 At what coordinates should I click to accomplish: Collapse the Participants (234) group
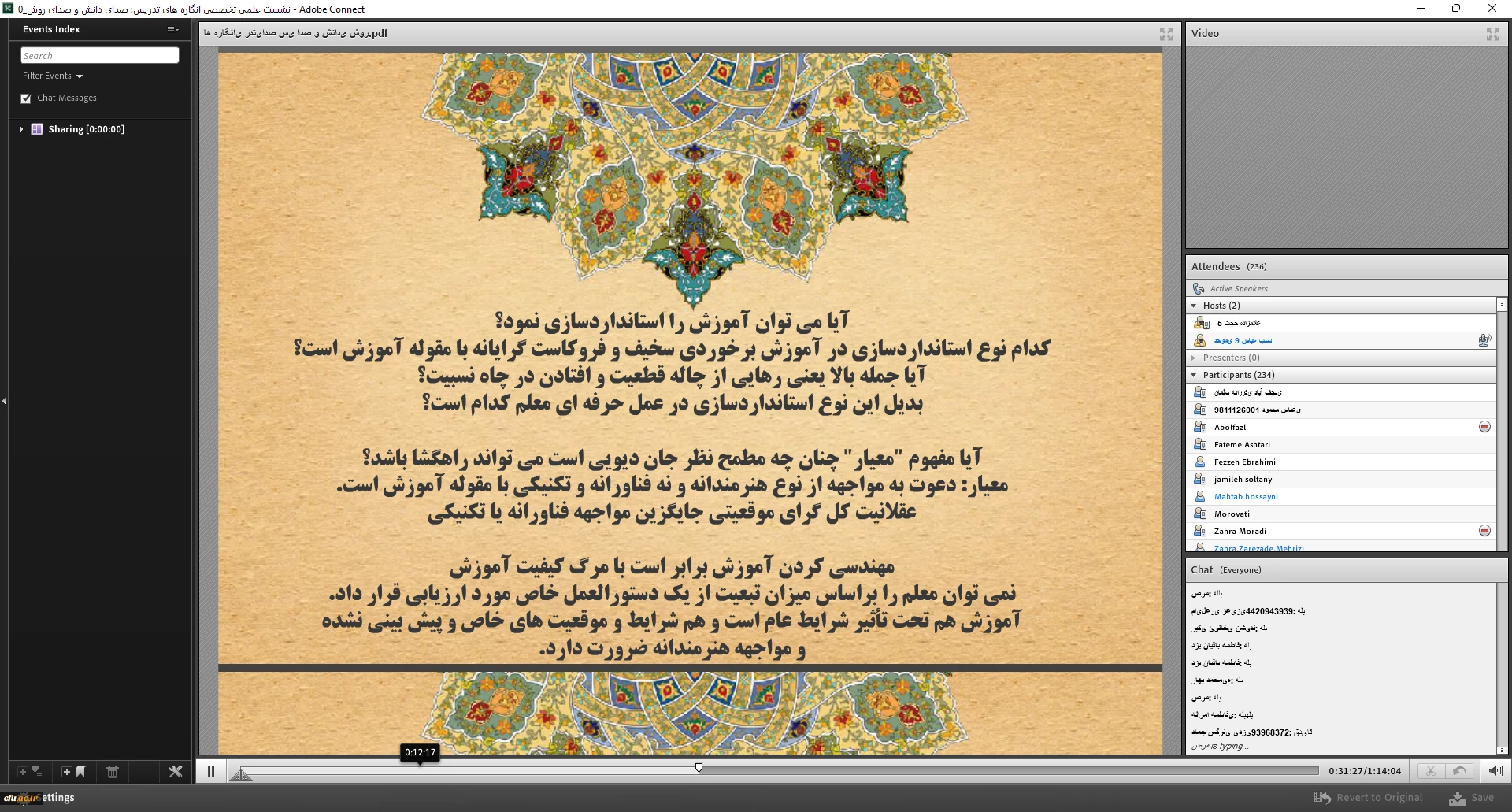1194,375
